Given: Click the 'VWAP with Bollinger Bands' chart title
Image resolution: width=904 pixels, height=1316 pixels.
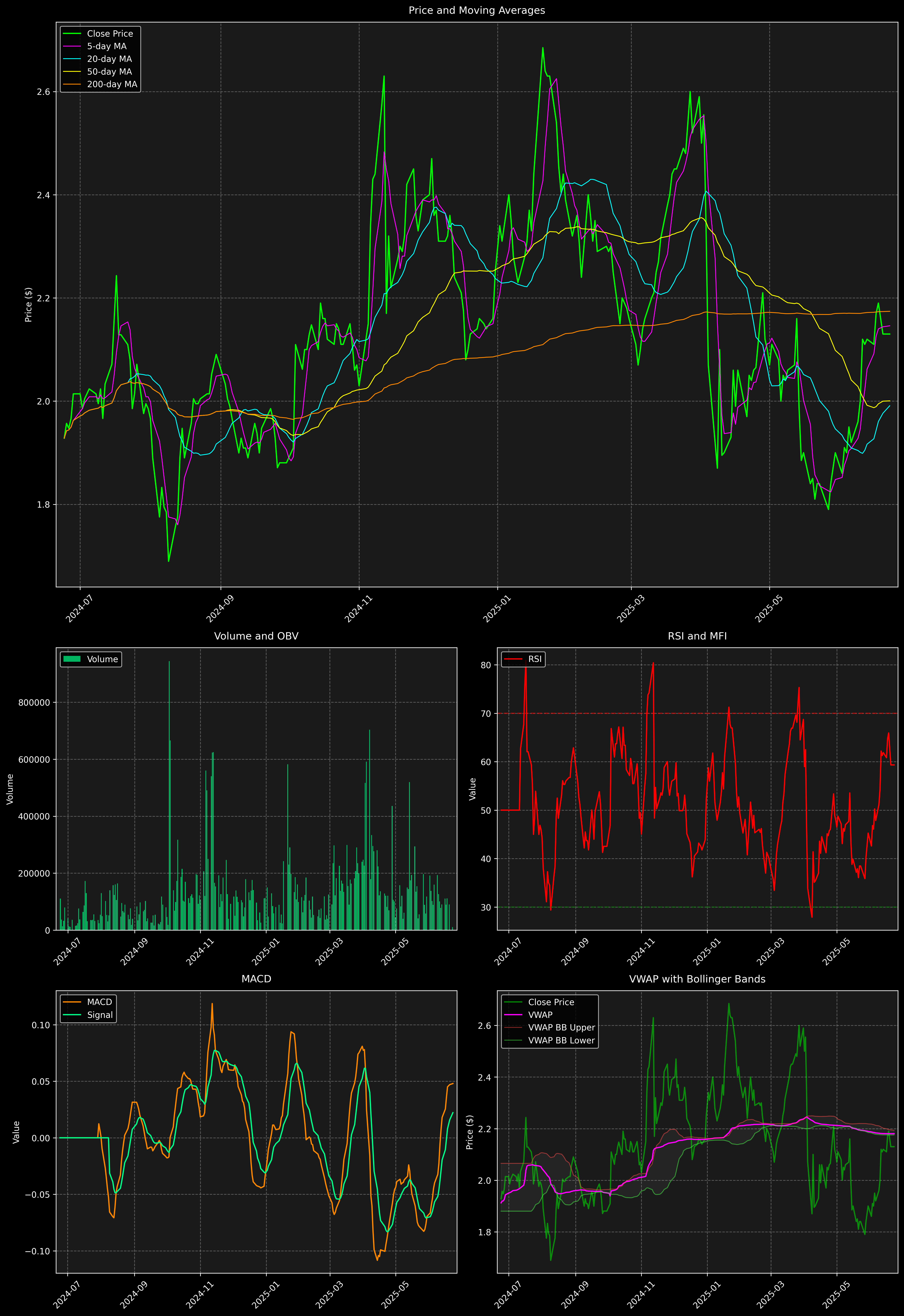Looking at the screenshot, I should (697, 979).
